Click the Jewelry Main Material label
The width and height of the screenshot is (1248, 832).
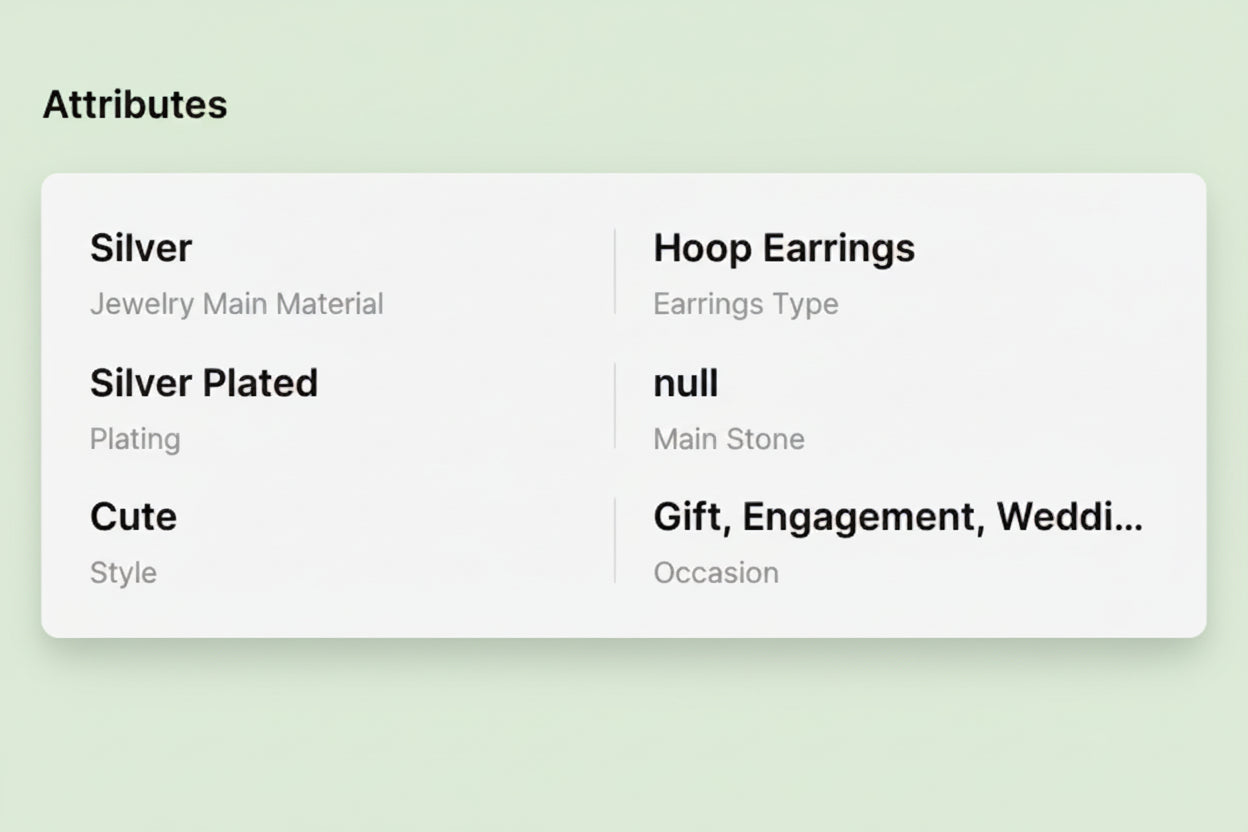236,304
